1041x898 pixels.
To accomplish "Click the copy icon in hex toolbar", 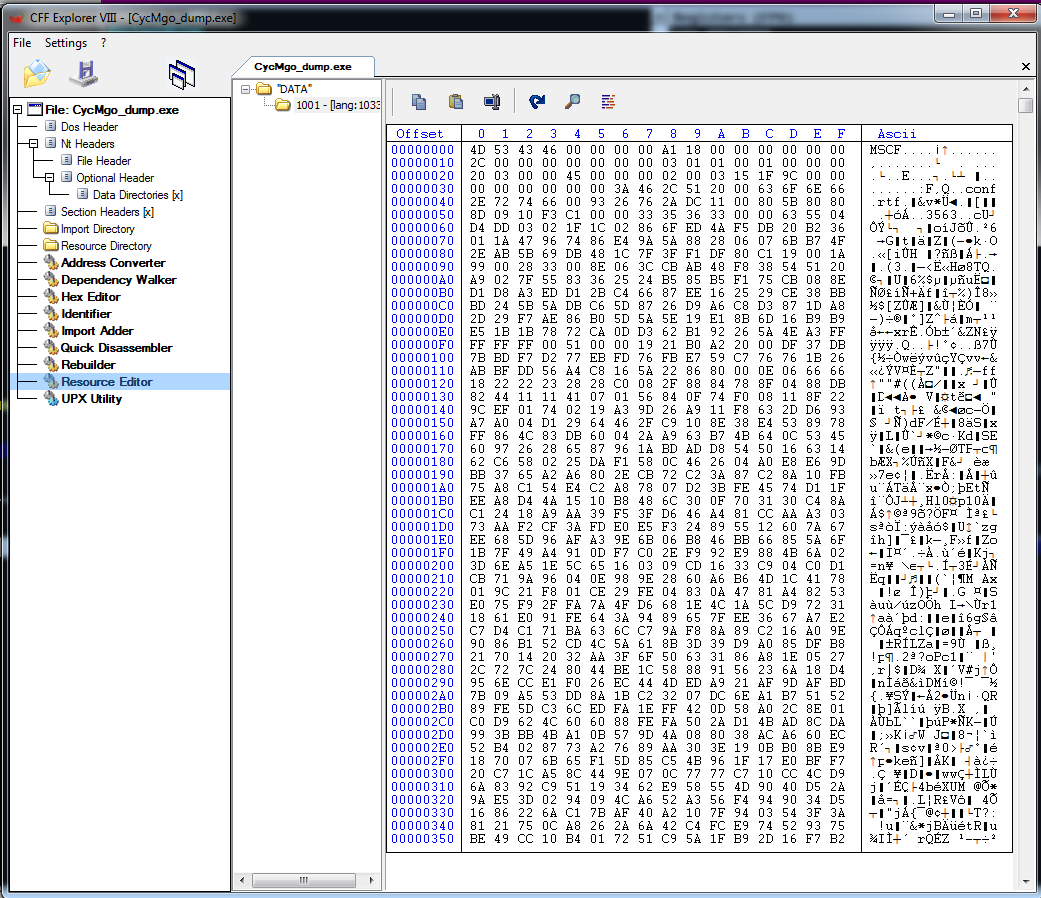I will pyautogui.click(x=418, y=102).
